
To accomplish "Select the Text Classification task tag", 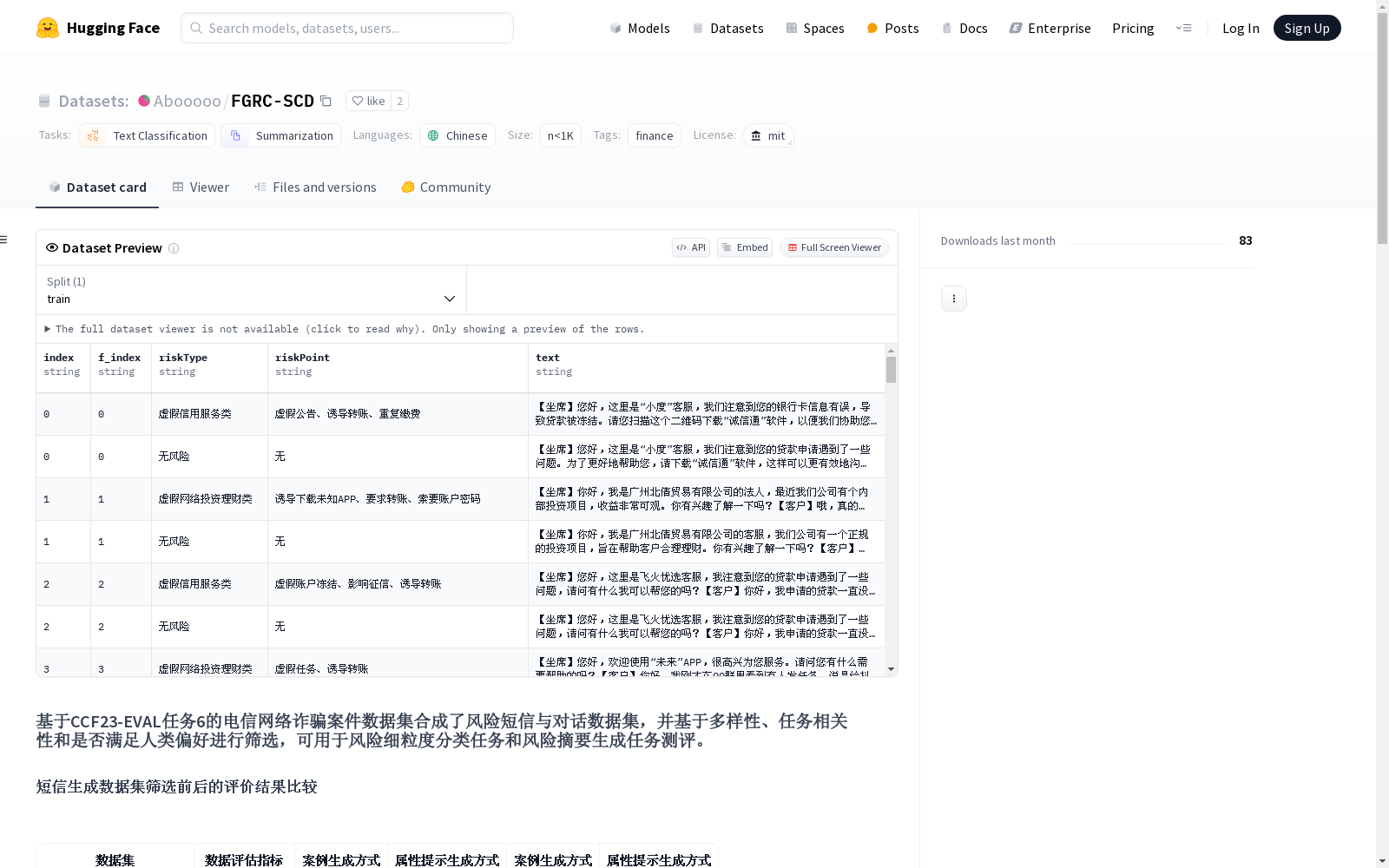I will 147,135.
